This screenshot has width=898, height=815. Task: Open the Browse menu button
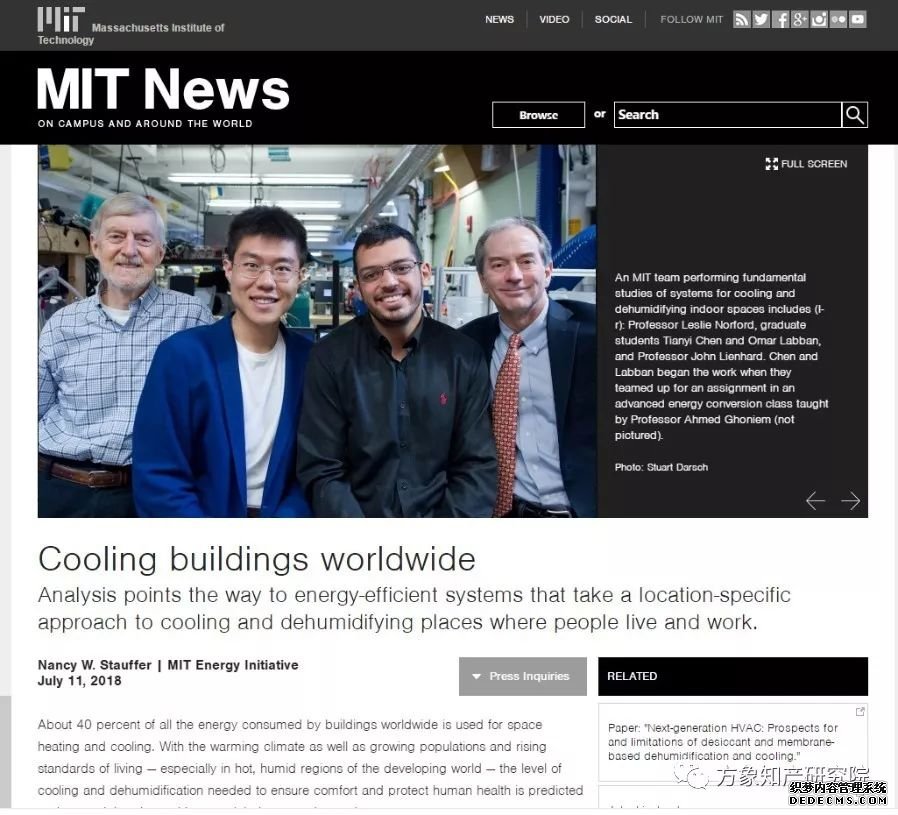point(538,115)
